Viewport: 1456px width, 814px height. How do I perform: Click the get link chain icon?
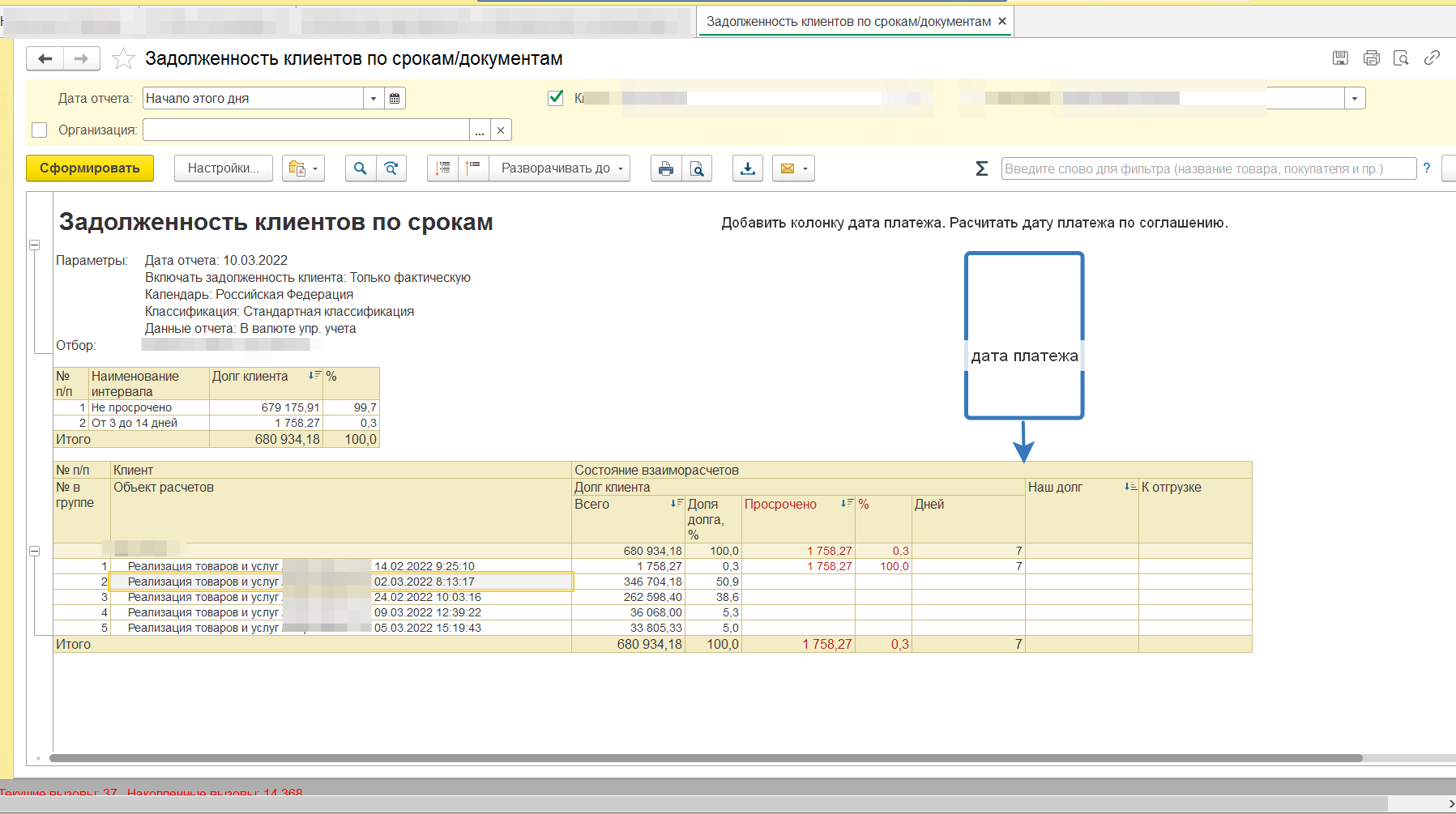coord(1432,58)
